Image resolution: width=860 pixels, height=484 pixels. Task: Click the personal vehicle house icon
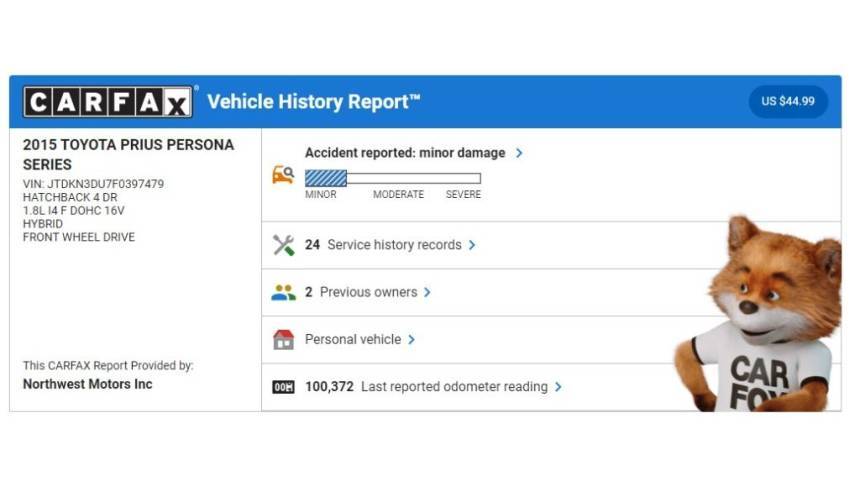tap(284, 340)
